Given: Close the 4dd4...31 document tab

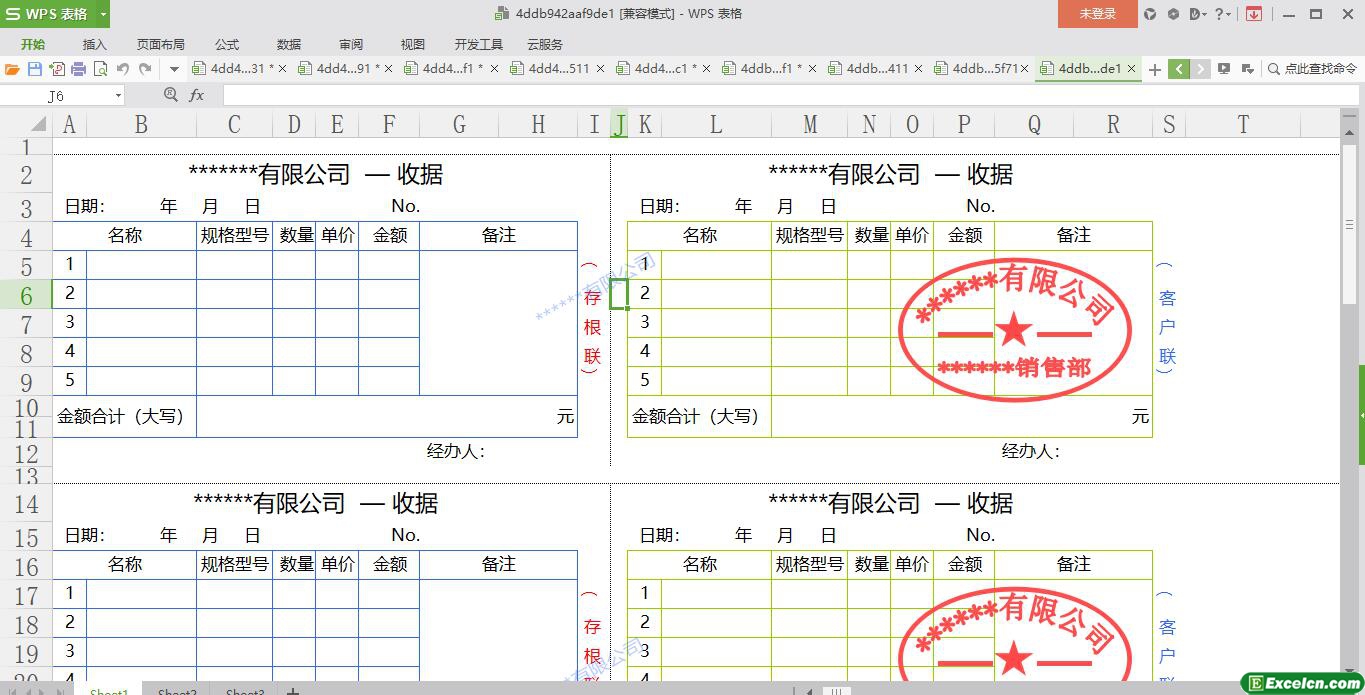Looking at the screenshot, I should tap(283, 69).
